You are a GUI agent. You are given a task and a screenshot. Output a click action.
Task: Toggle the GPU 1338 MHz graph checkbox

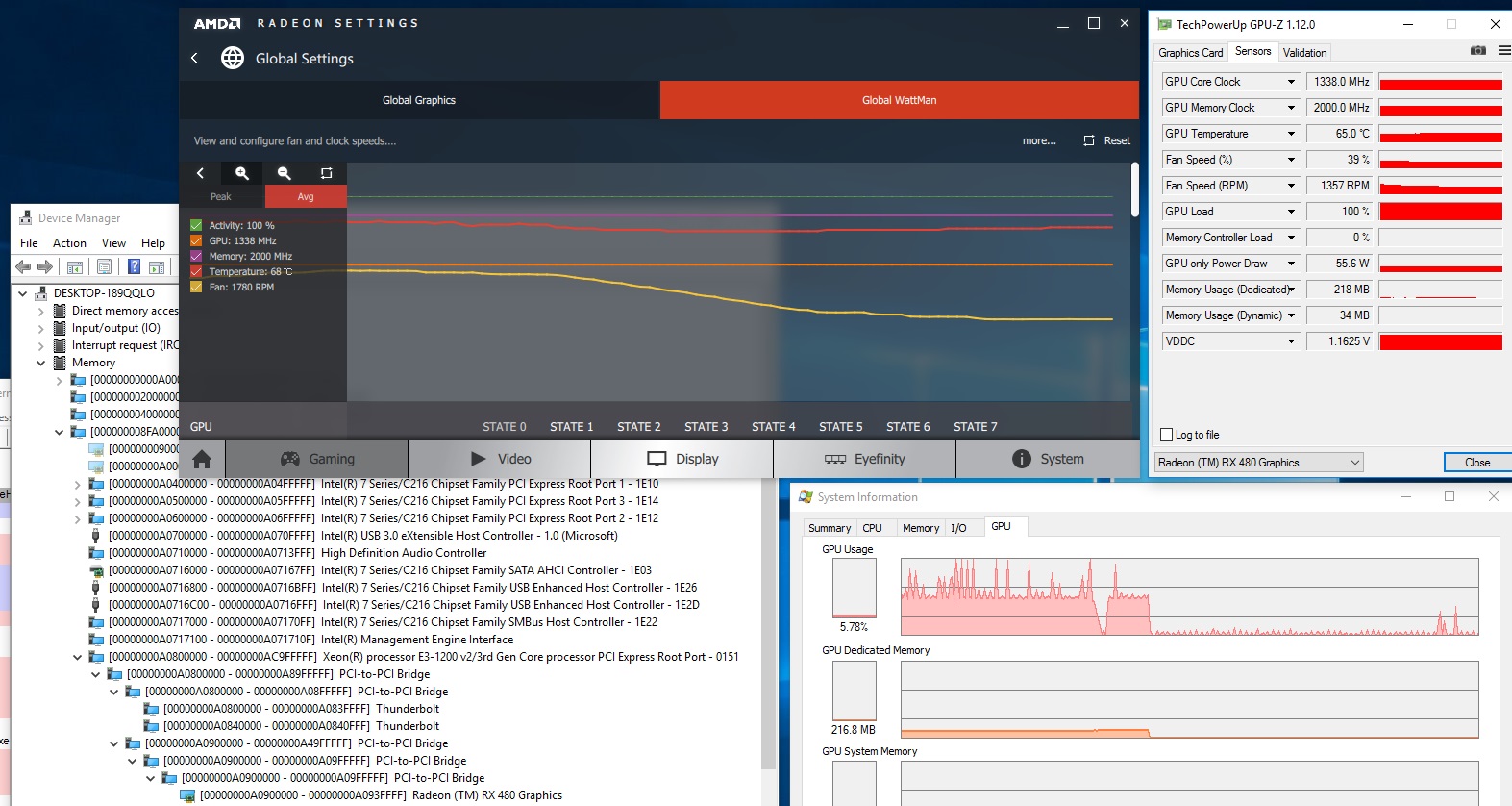tap(196, 240)
